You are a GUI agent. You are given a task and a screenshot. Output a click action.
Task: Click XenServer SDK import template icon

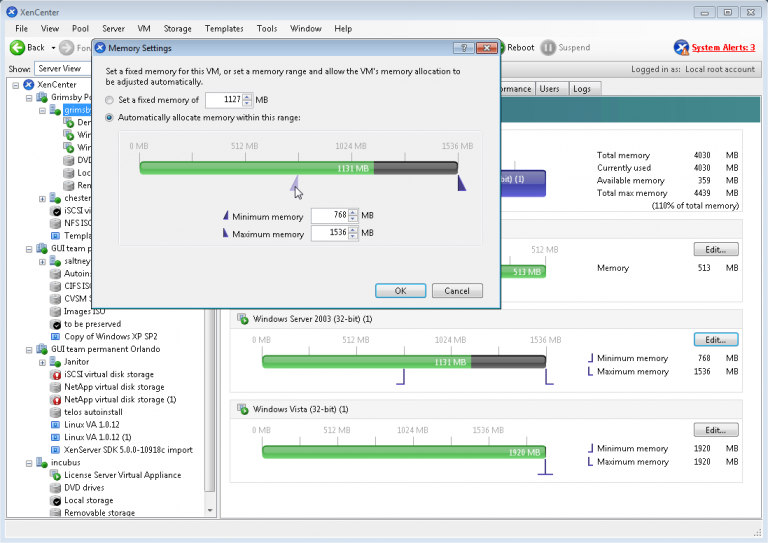[56, 450]
